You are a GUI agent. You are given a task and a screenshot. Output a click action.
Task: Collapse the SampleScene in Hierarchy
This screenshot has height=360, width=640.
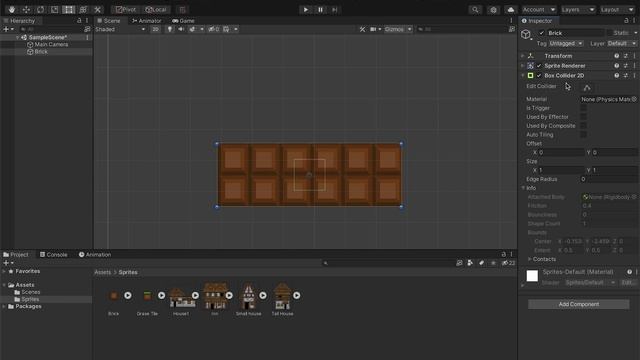tap(18, 37)
